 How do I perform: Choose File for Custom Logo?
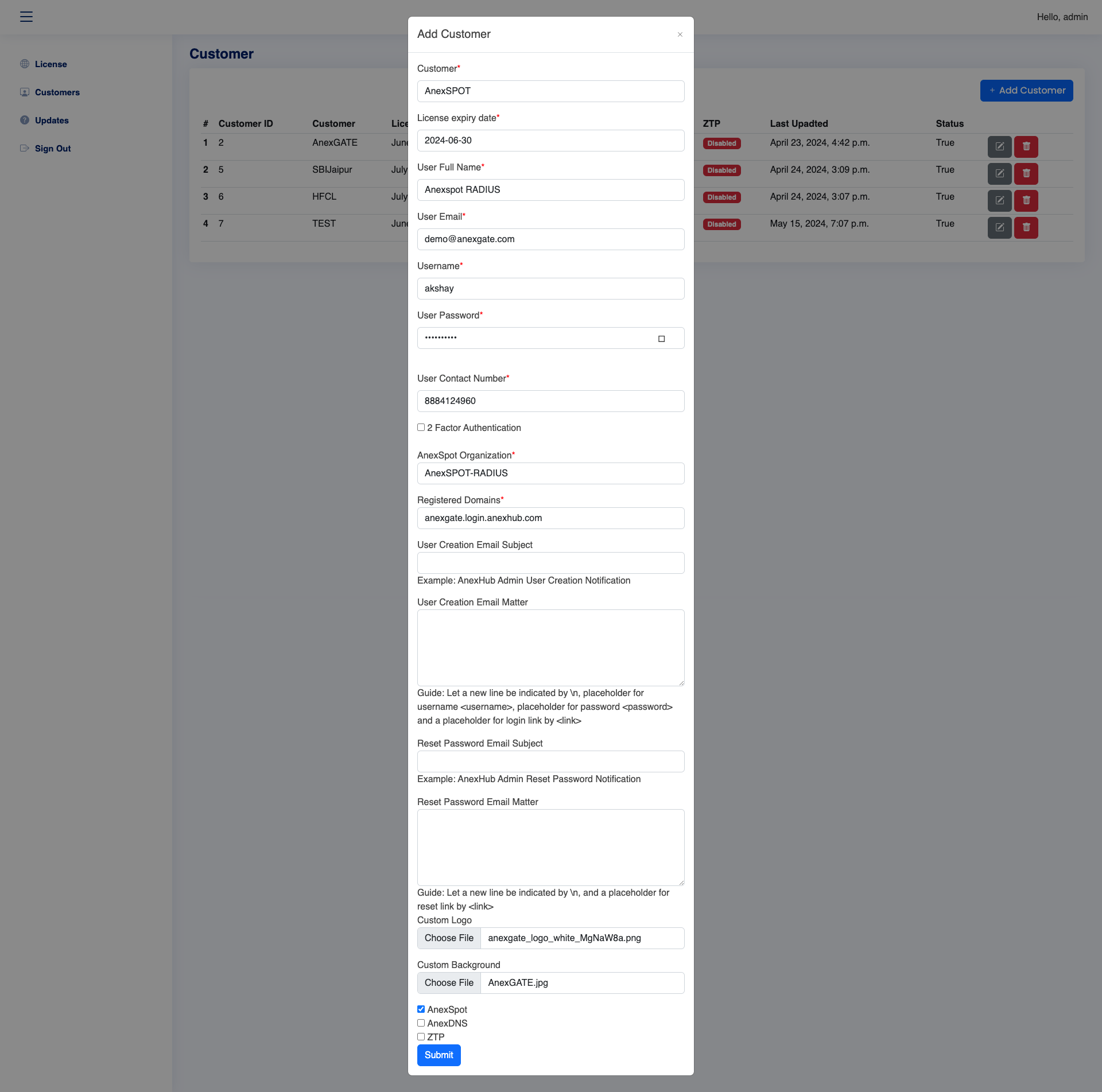coord(449,938)
